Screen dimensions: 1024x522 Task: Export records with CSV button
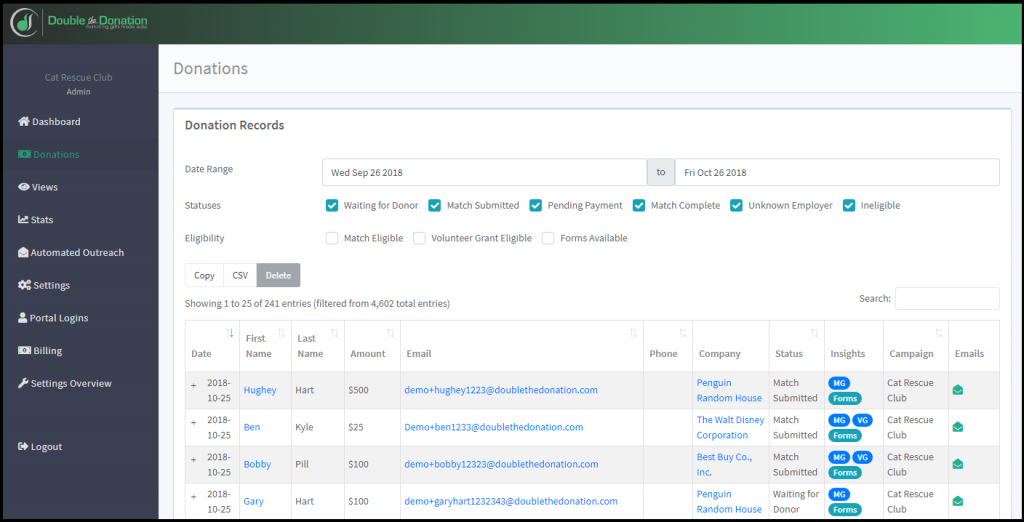coord(240,275)
